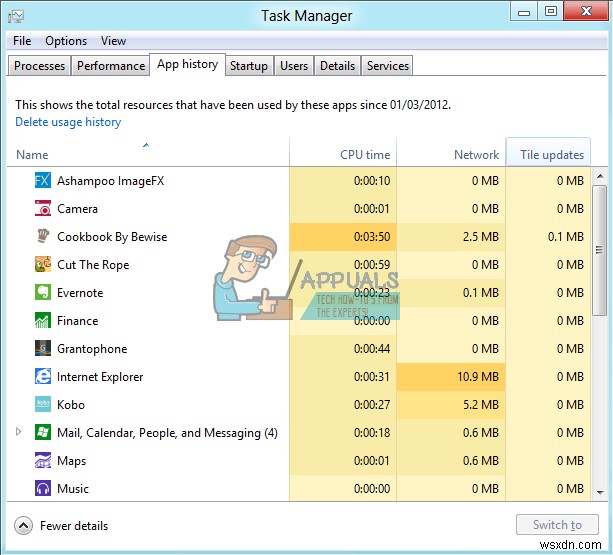Screen dimensions: 613x555
Task: Collapse view with Fewer details arrow
Action: tap(24, 526)
